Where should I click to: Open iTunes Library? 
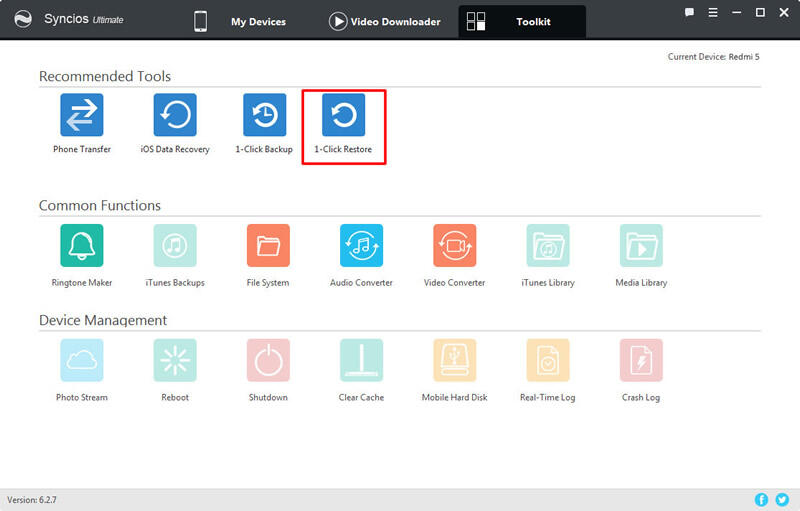click(x=548, y=245)
